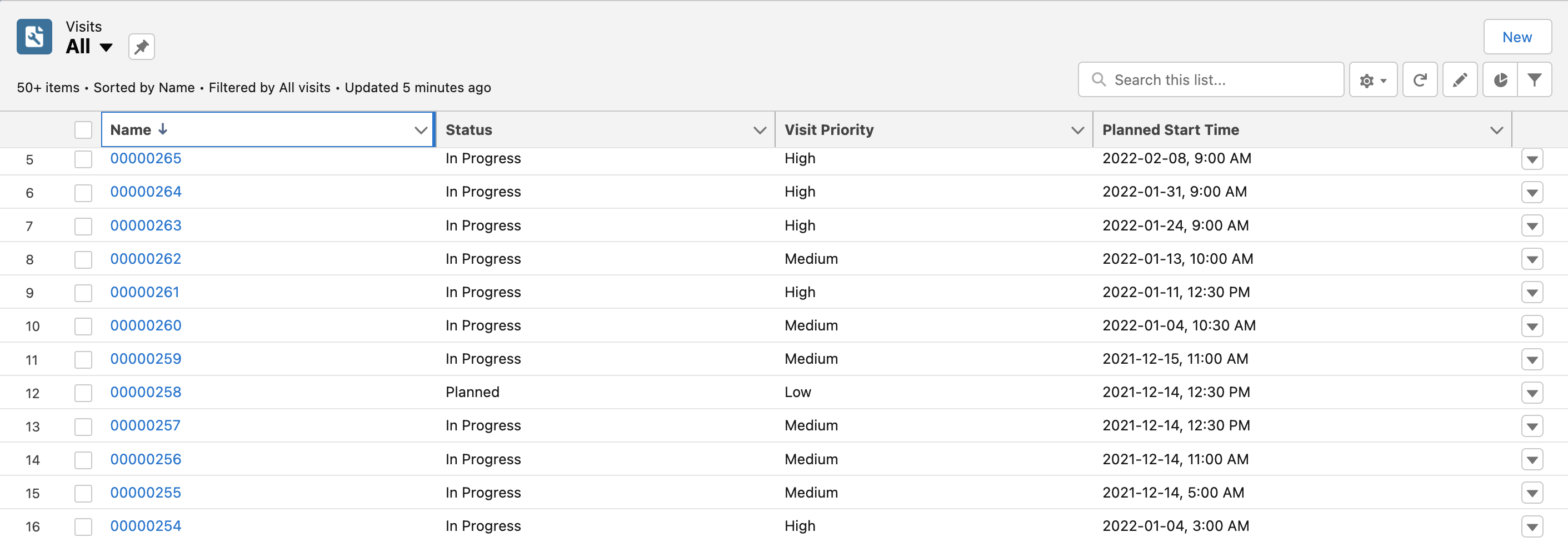This screenshot has width=1568, height=542.
Task: Open visit record 00000260
Action: pos(146,325)
